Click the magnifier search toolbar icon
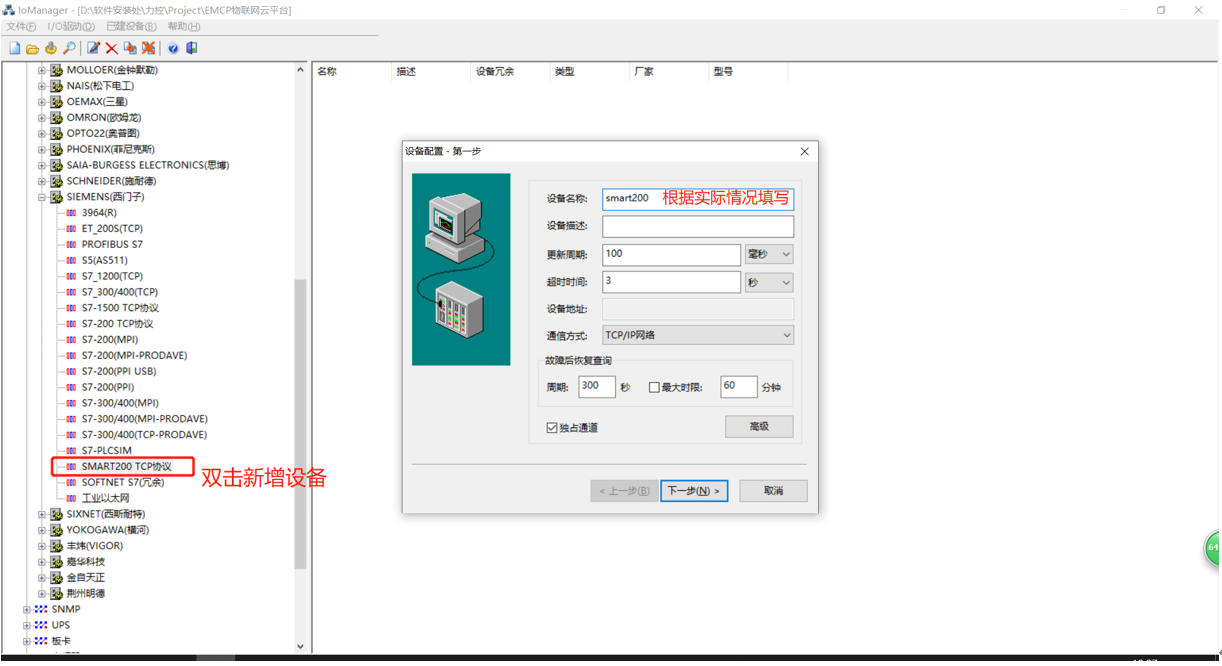This screenshot has width=1222, height=666. tap(69, 47)
